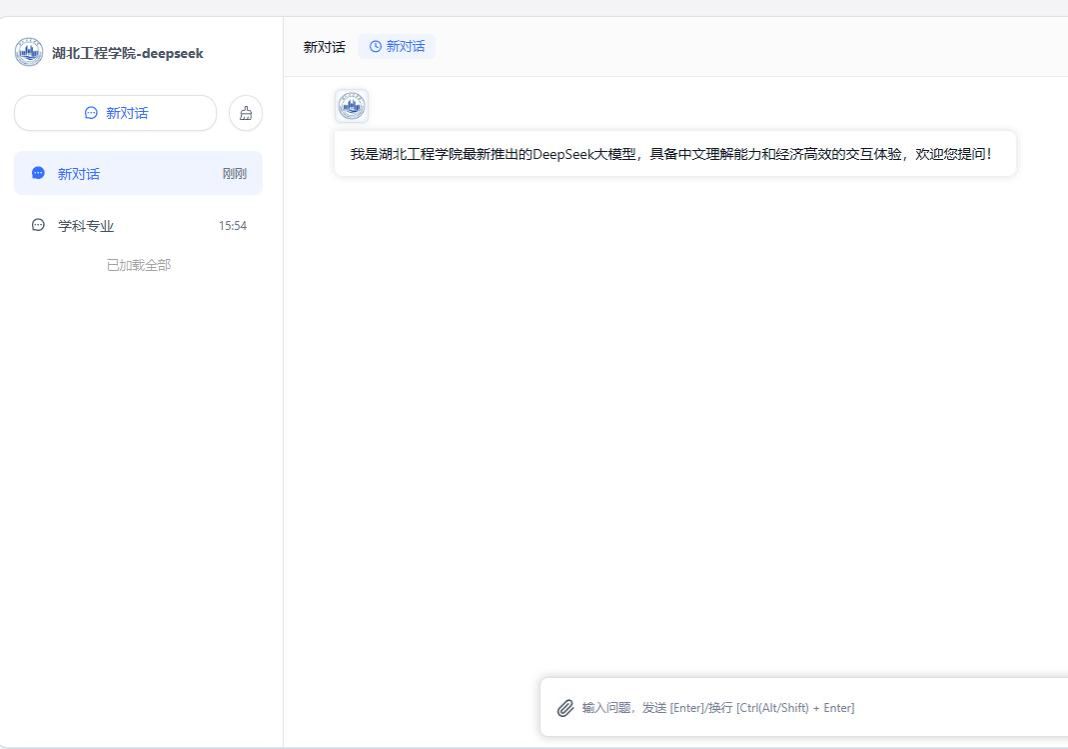Click the 新对话 title in the chat header
Screen dimensions: 1068x749
pos(324,47)
